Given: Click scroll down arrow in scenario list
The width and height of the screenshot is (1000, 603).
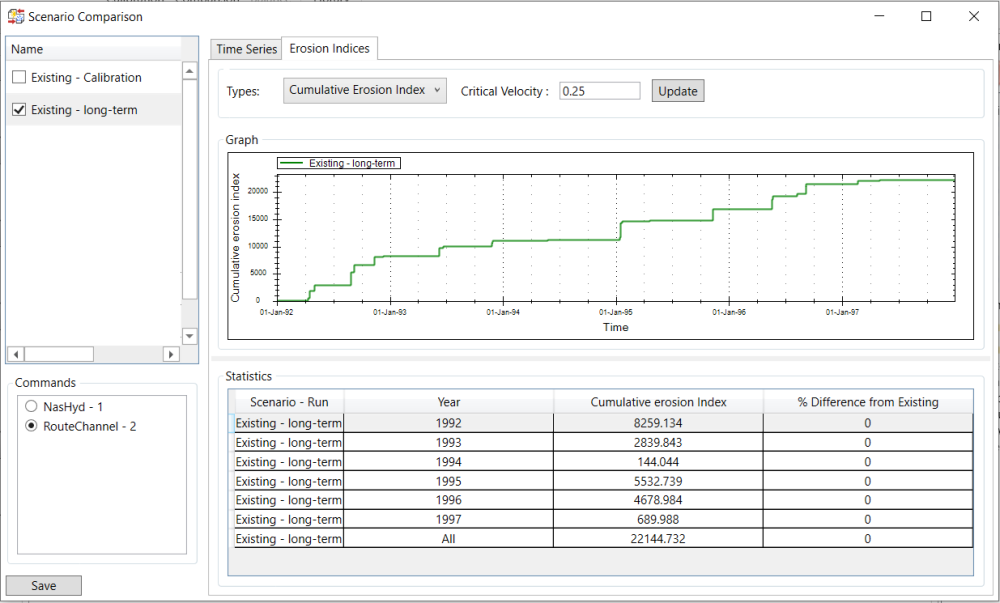Looking at the screenshot, I should [x=190, y=336].
